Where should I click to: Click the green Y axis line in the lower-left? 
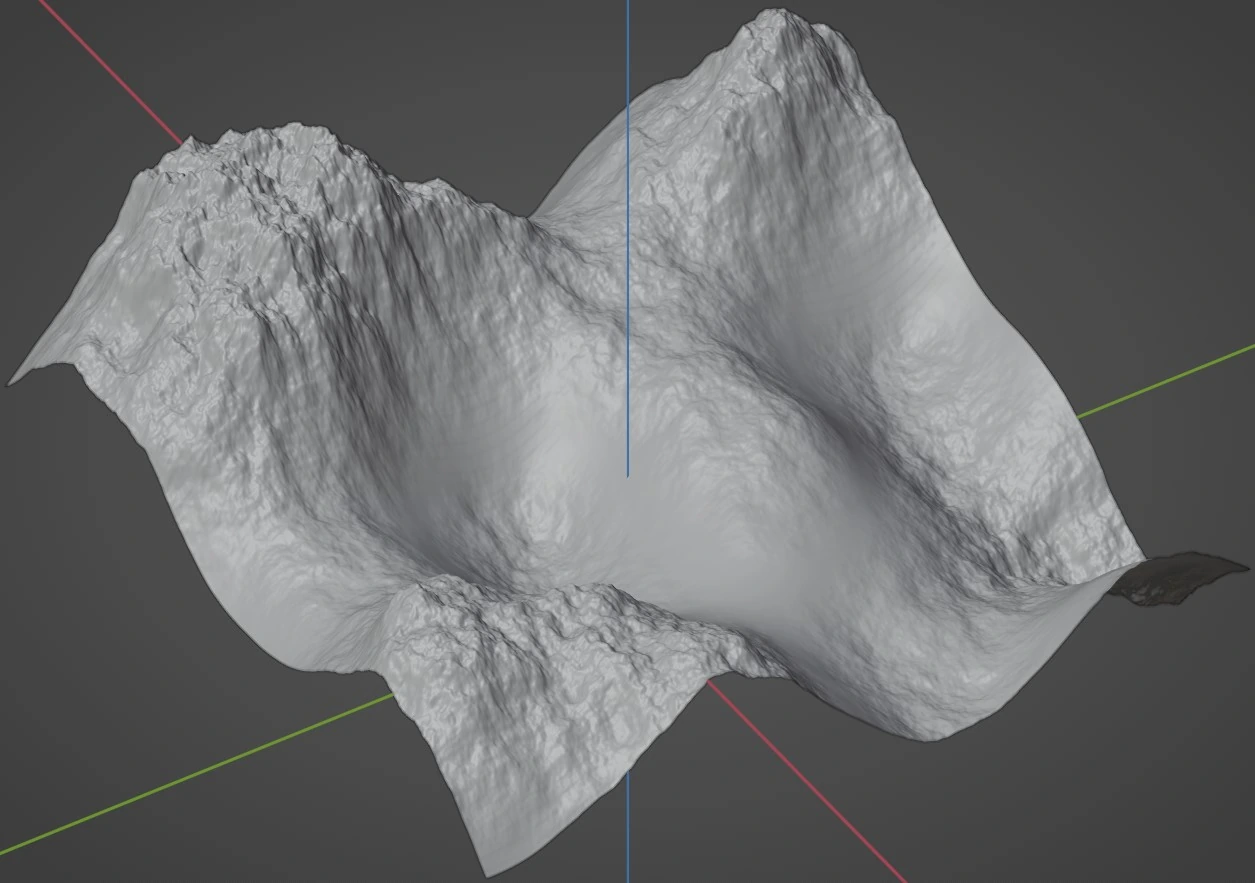coord(200,770)
